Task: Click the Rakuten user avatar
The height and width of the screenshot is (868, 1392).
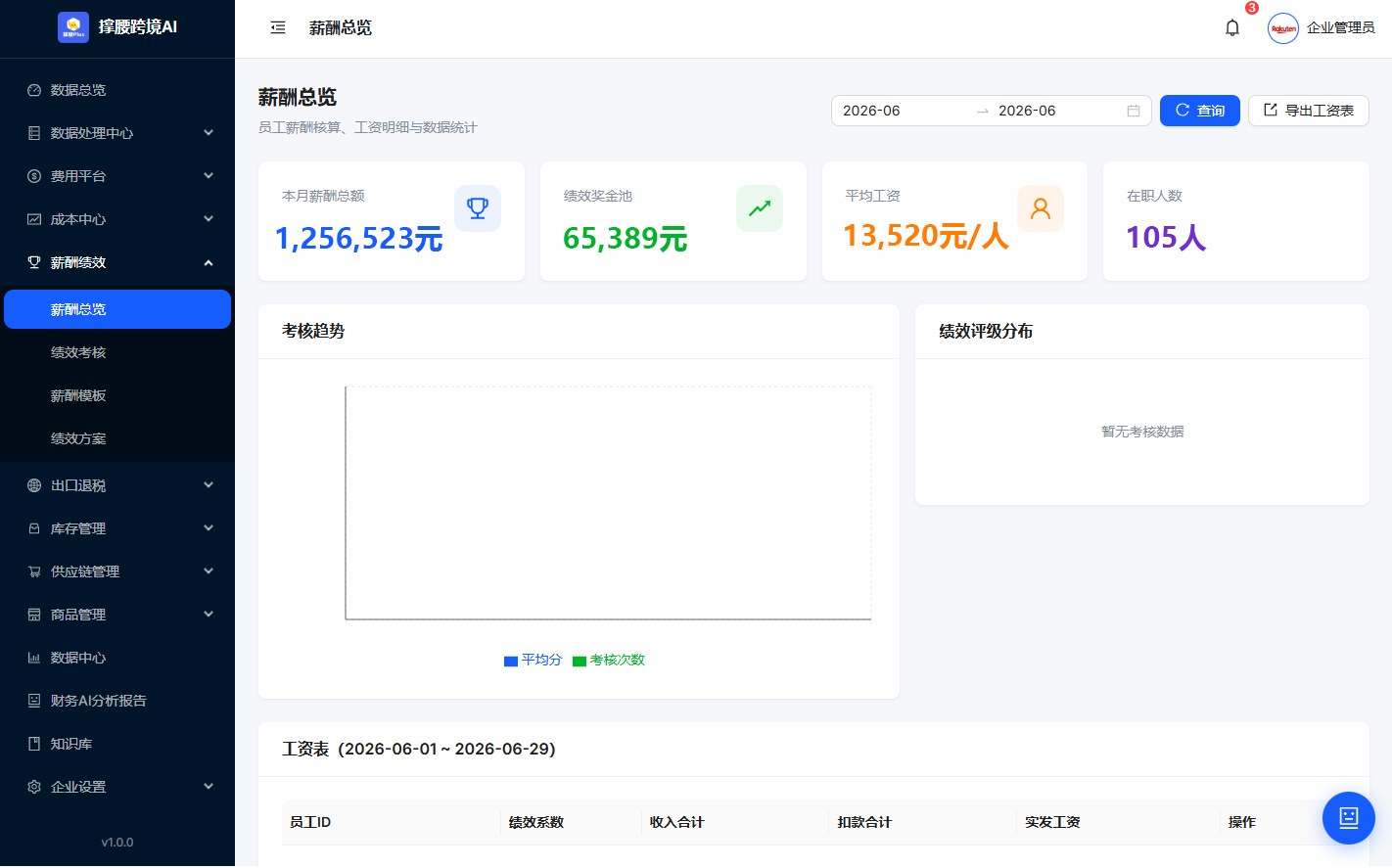Action: point(1283,28)
